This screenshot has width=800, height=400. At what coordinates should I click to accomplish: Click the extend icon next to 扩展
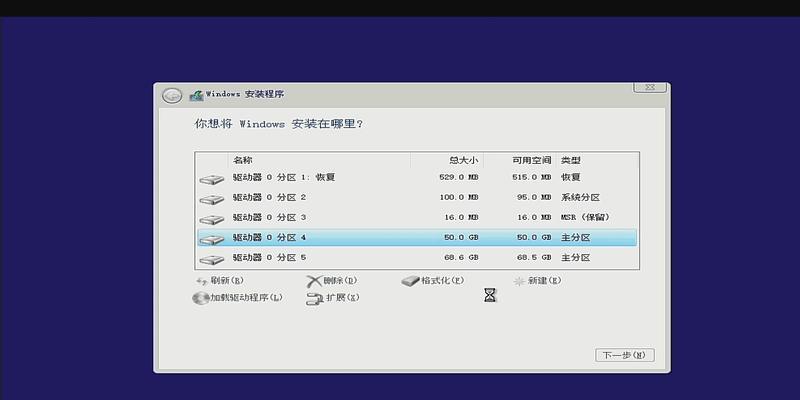point(314,298)
